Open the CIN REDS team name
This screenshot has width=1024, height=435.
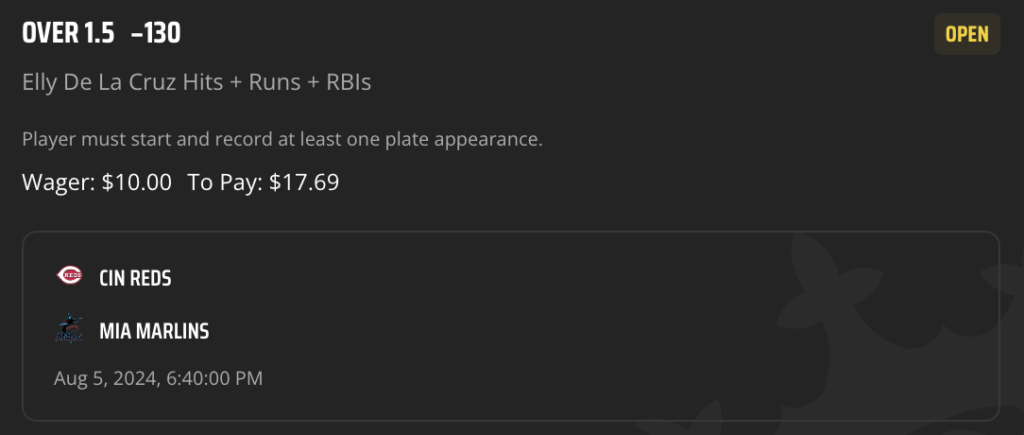click(x=135, y=278)
